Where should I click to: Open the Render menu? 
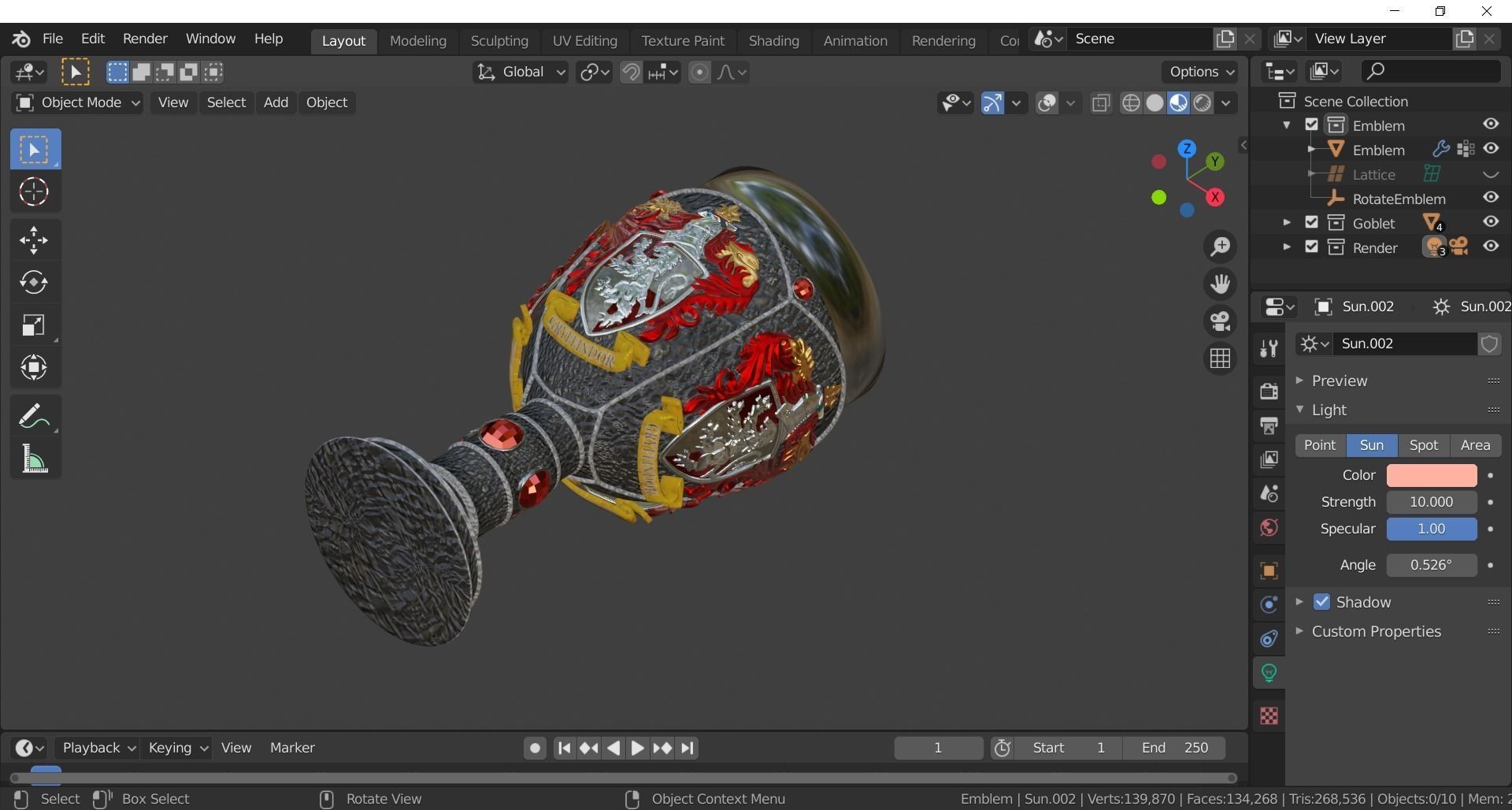coord(145,39)
